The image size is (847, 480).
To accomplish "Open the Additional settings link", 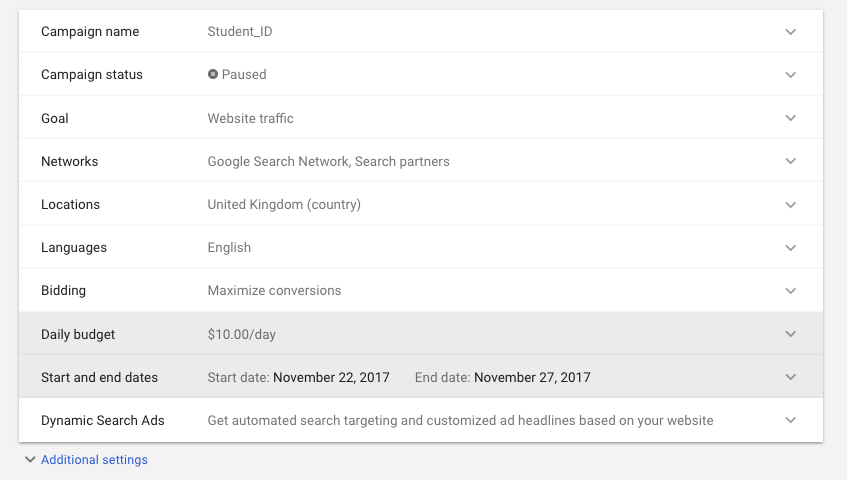I will [94, 460].
